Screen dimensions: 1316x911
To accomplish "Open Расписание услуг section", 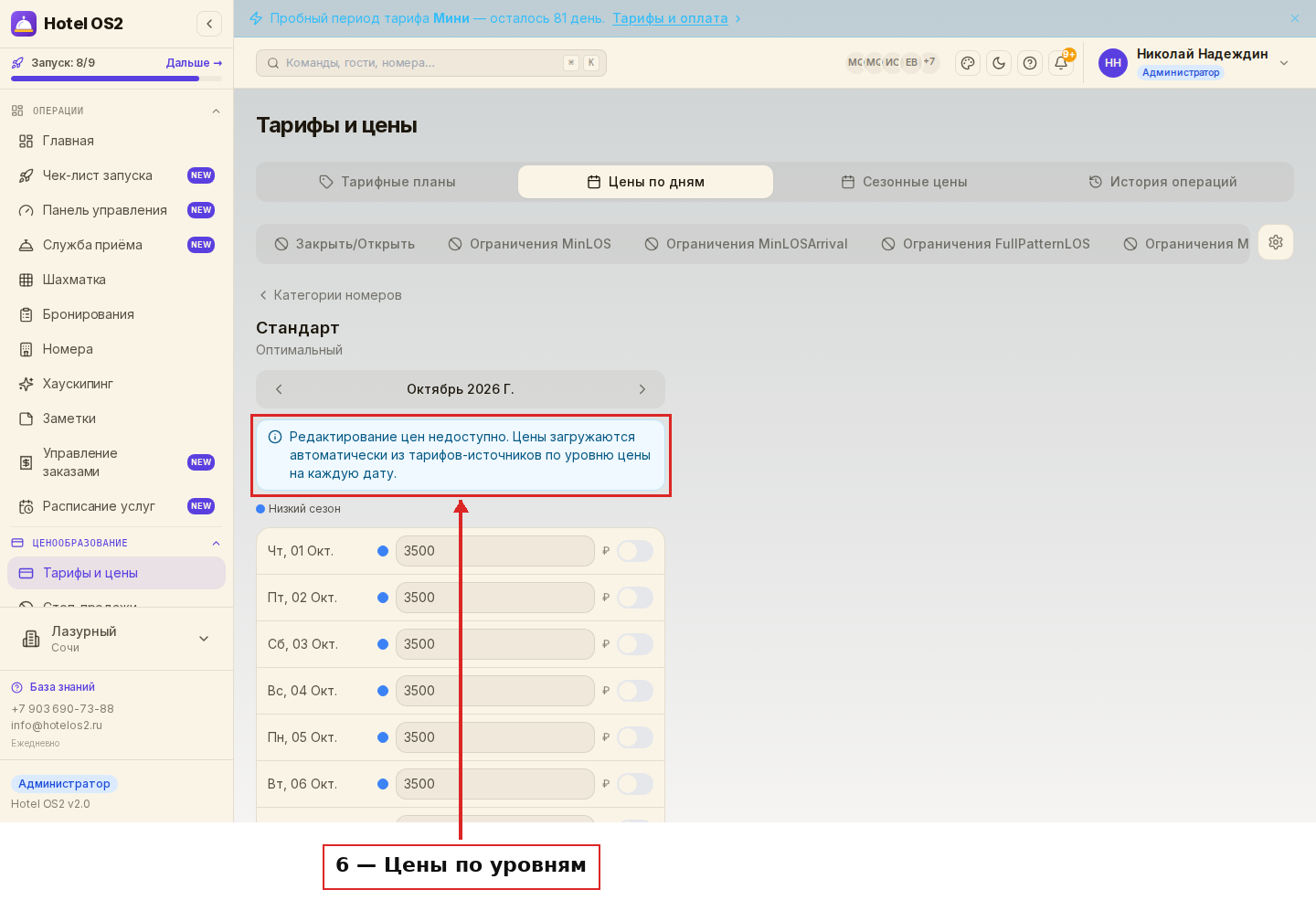I will click(116, 506).
